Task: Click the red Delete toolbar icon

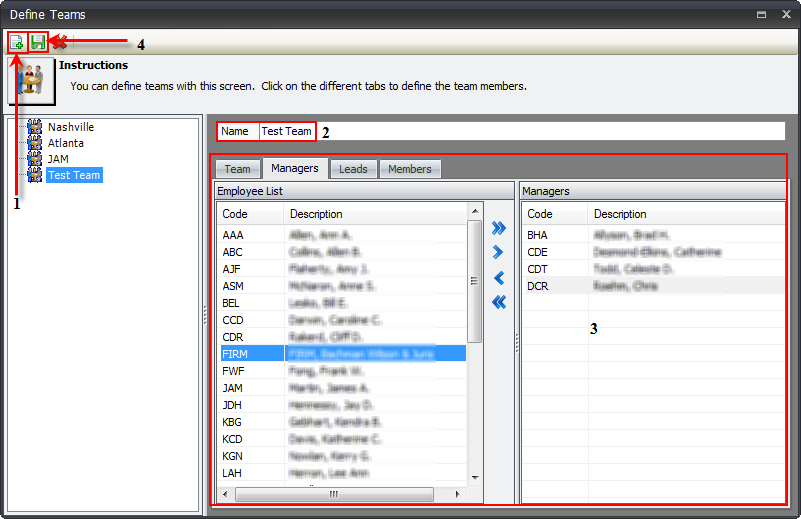Action: pyautogui.click(x=59, y=42)
